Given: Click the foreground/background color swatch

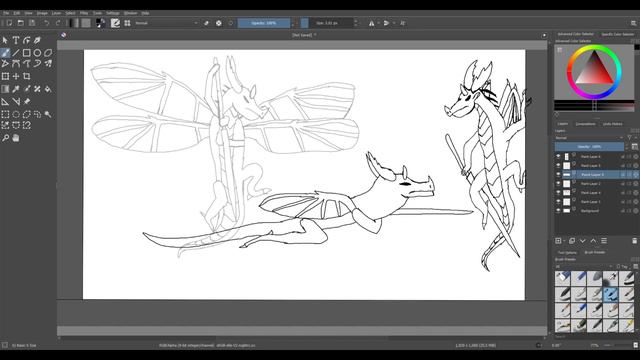Looking at the screenshot, I should [x=100, y=23].
